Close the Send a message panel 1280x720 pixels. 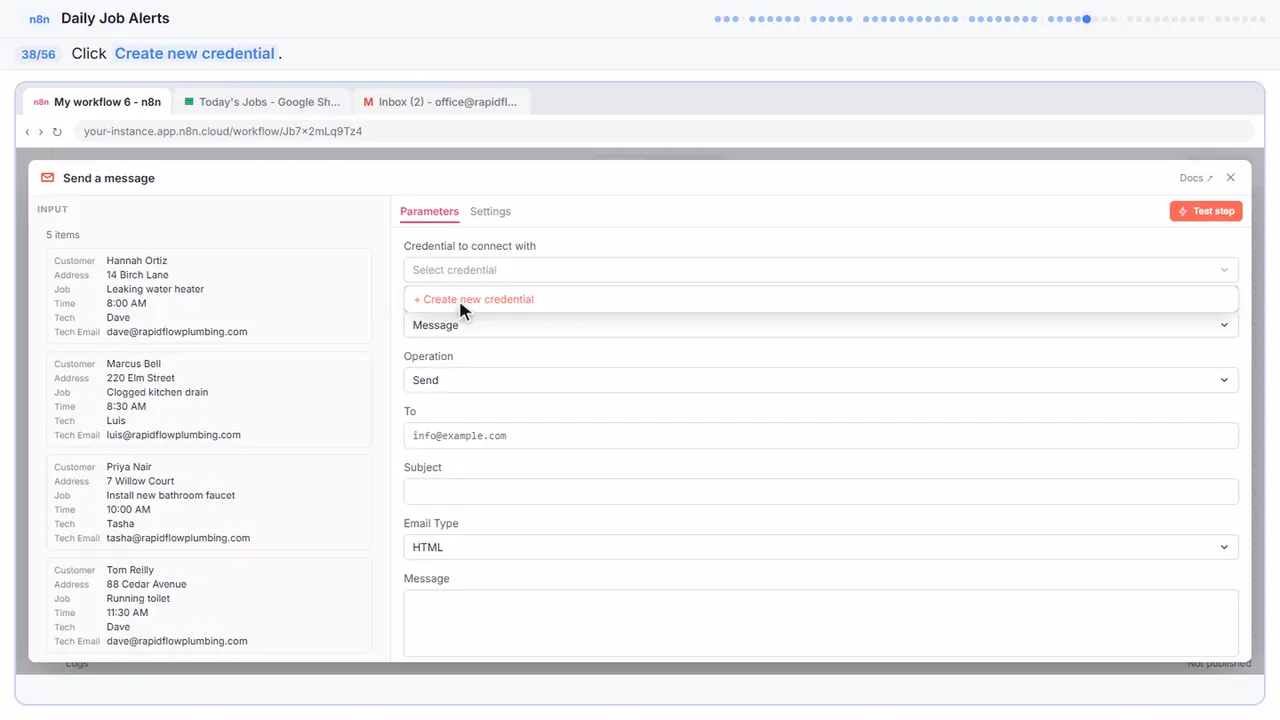pyautogui.click(x=1231, y=178)
